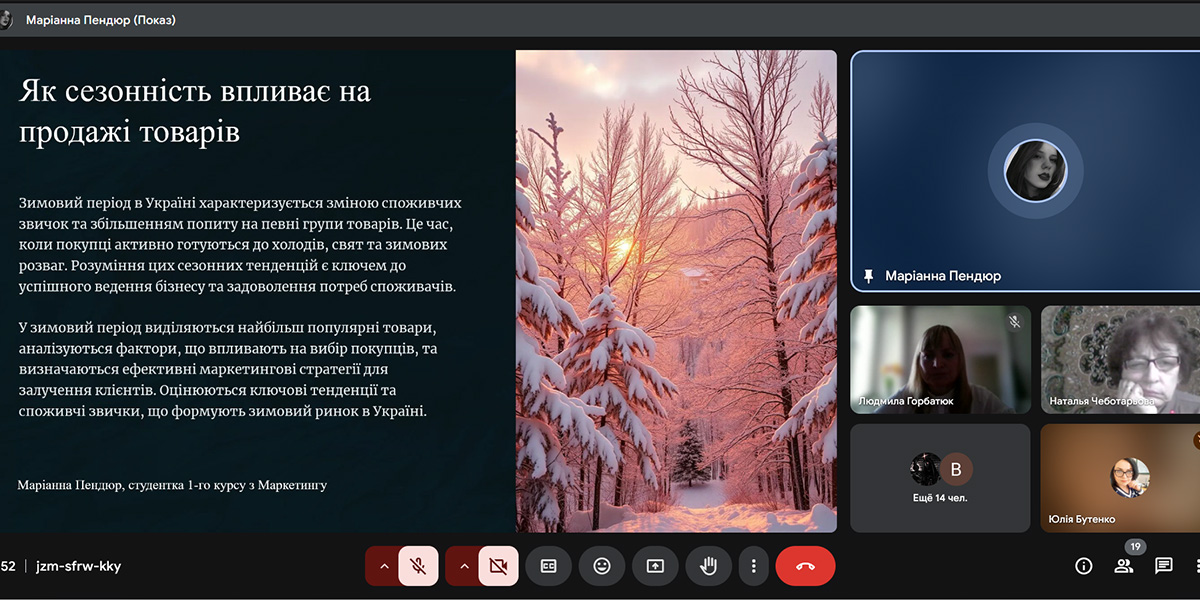This screenshot has height=600, width=1200.
Task: Open the emoji reactions button
Action: 602,566
